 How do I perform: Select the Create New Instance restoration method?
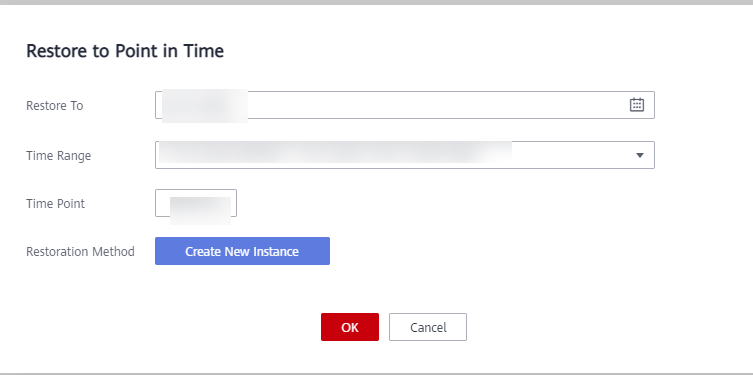242,251
